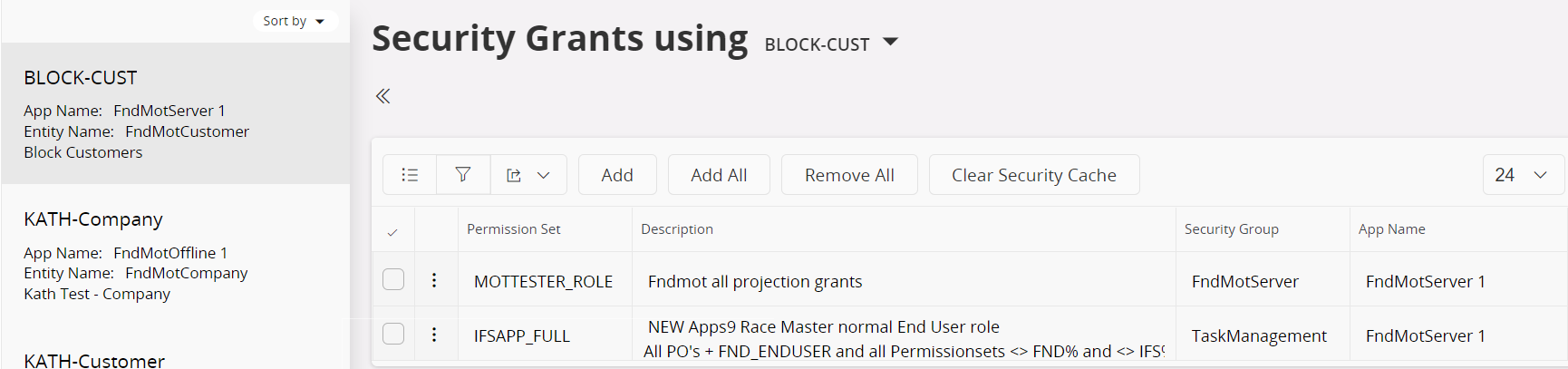Expand the export options chevron
The height and width of the screenshot is (369, 1568).
[x=544, y=175]
